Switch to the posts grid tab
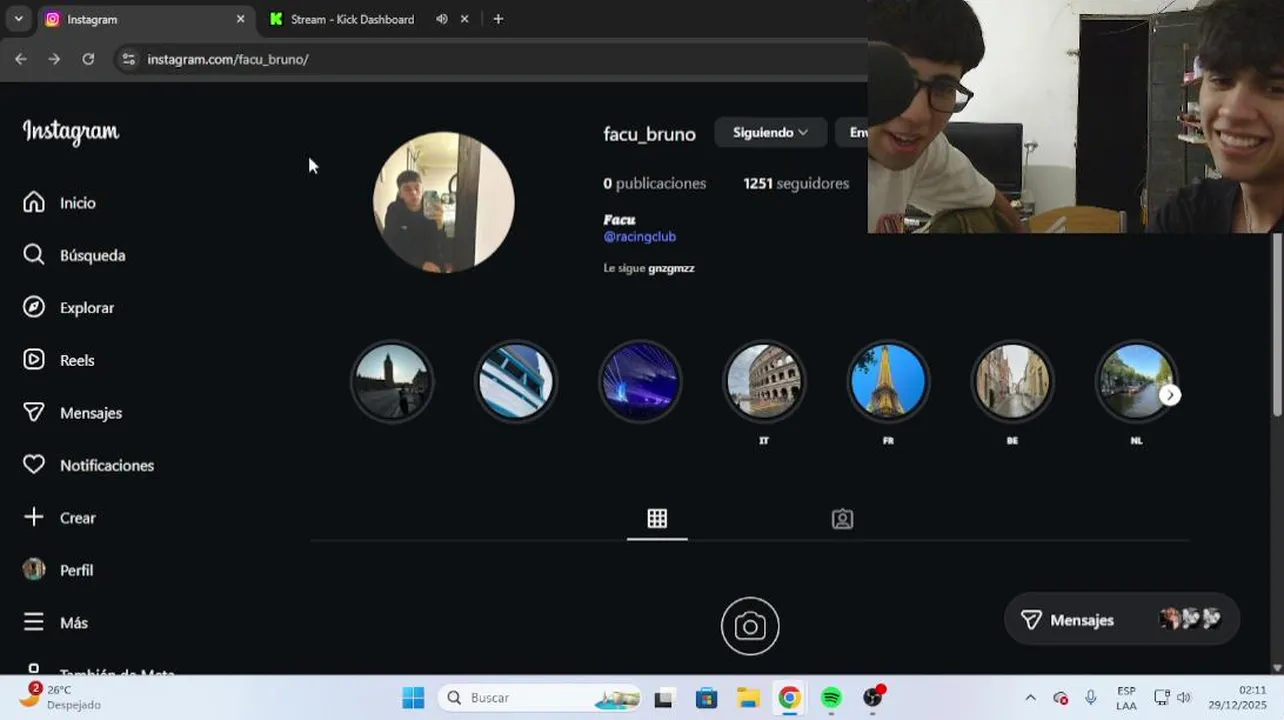Viewport: 1284px width, 720px height. 657,518
